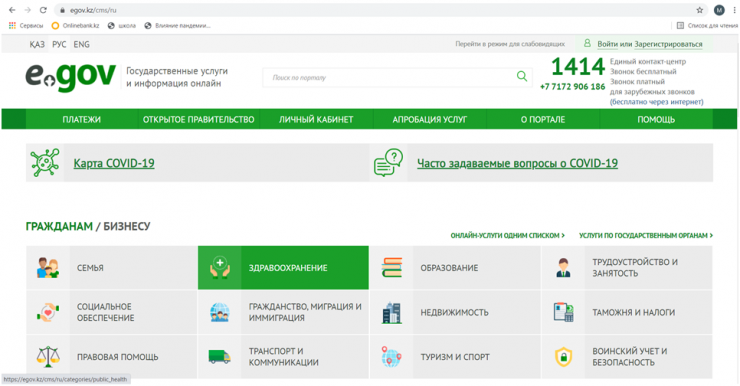
Task: Bookmark page with the star icon
Action: (x=699, y=10)
